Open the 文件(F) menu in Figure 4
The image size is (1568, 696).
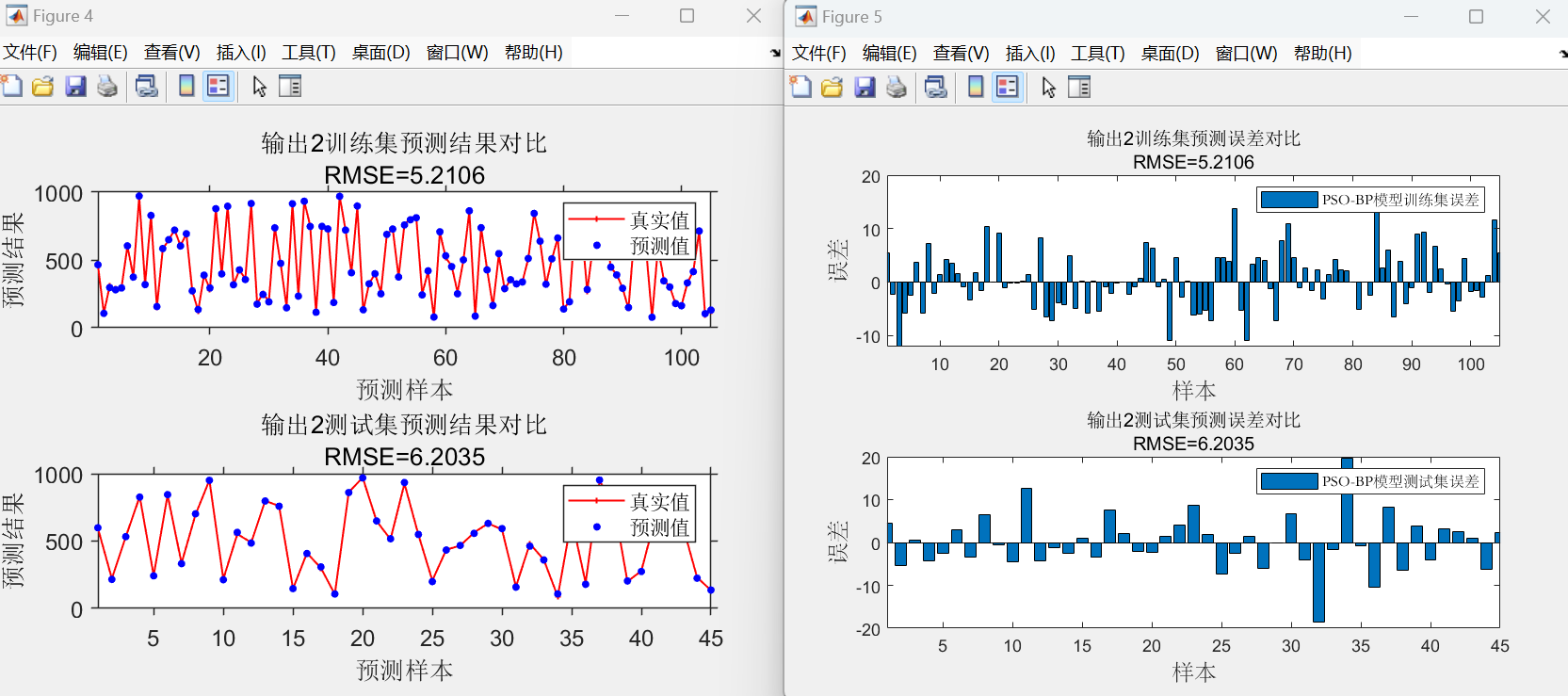point(30,53)
